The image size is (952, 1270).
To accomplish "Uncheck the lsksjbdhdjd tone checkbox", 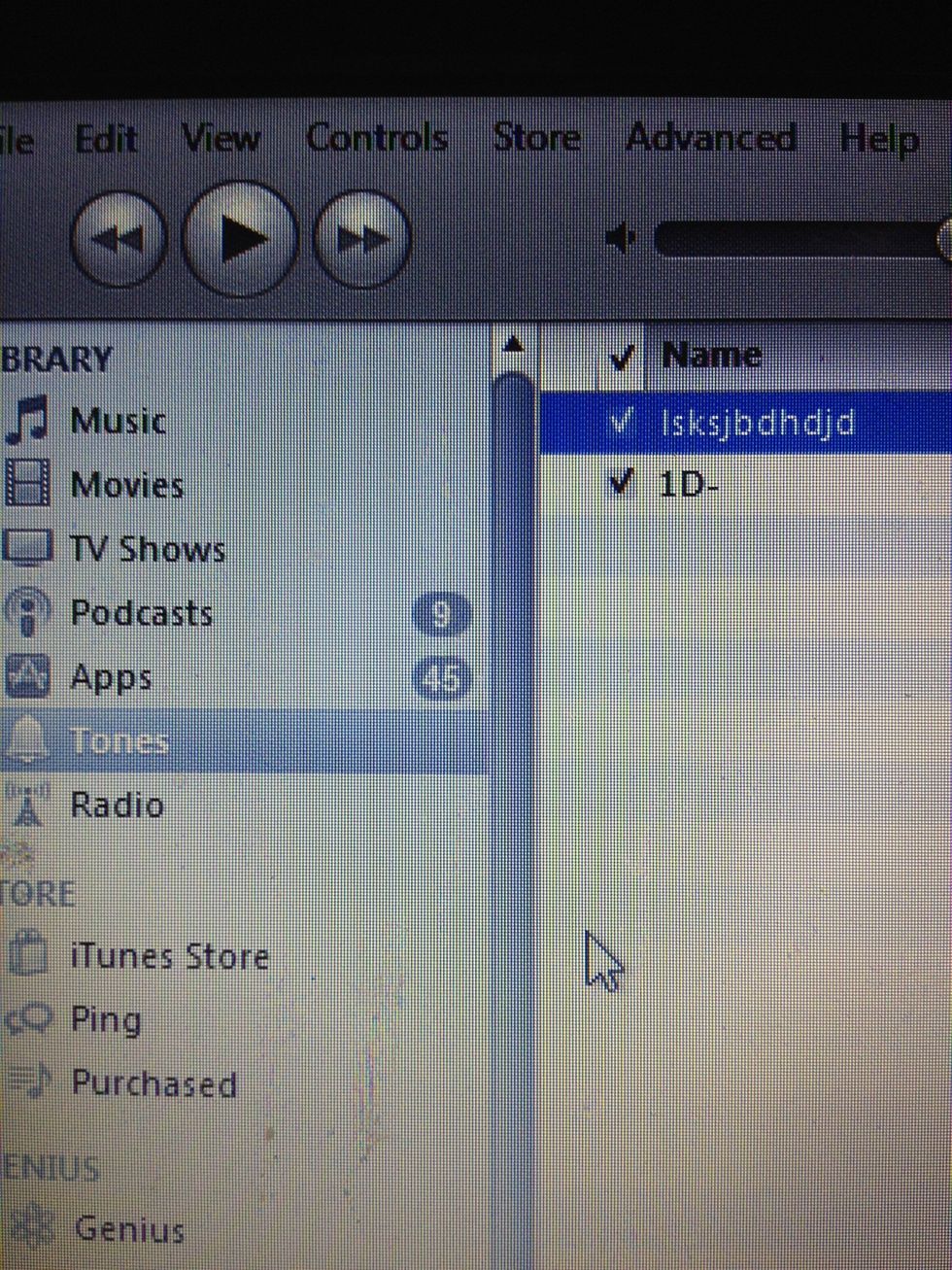I will coord(621,421).
